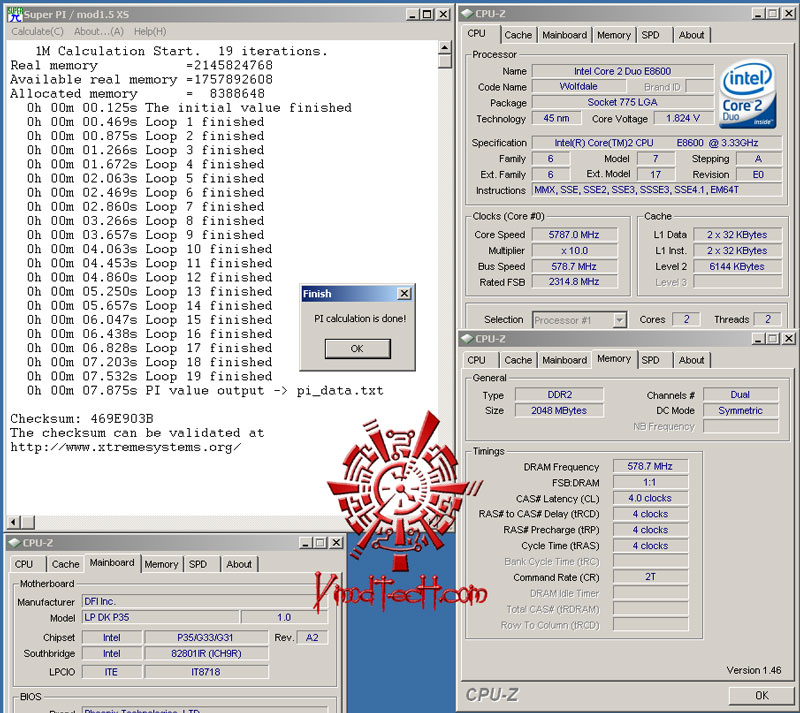800x713 pixels.
Task: Switch to Mainboard tab in top CPU-Z window
Action: (564, 35)
